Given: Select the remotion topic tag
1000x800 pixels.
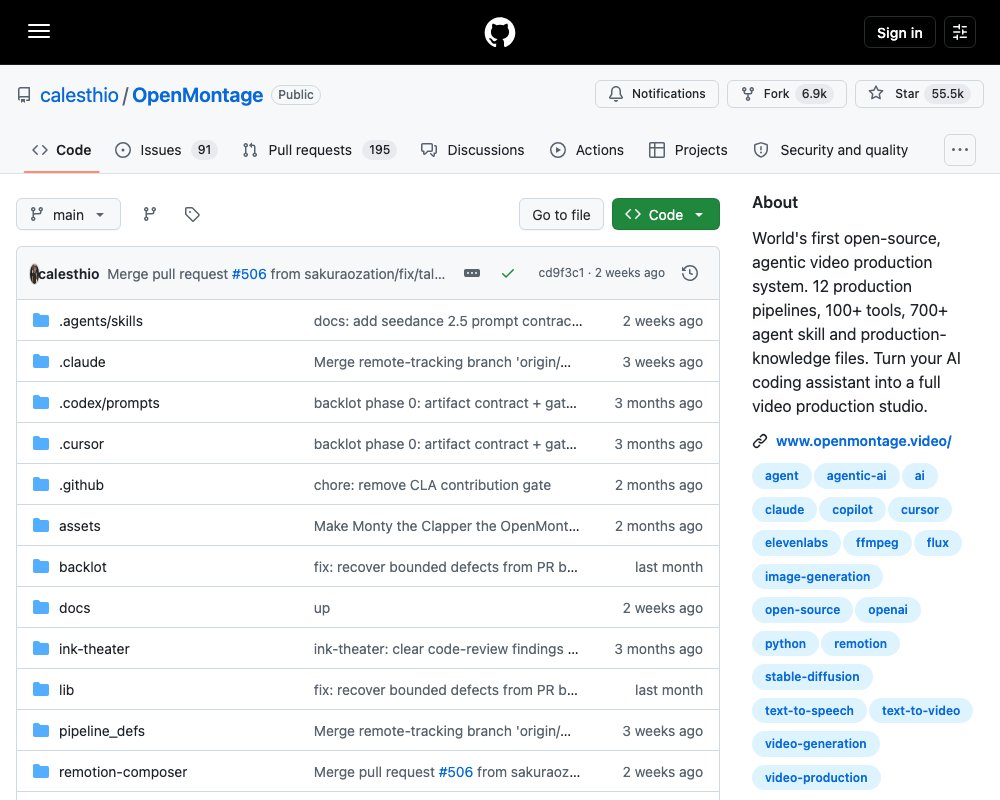Looking at the screenshot, I should click(860, 644).
